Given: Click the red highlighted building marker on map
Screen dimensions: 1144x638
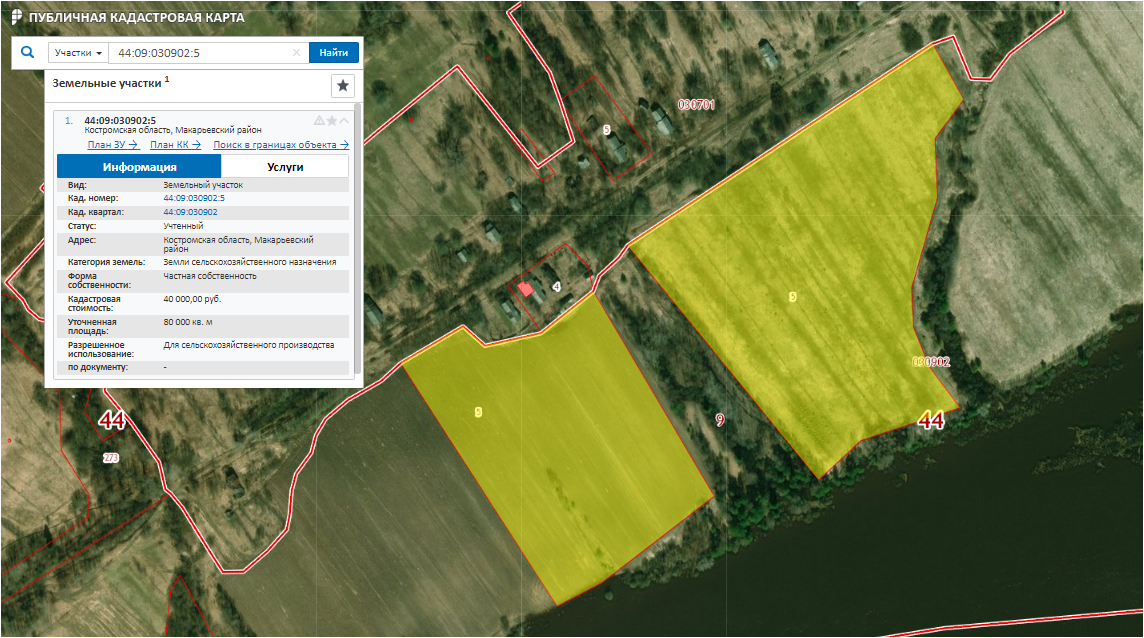Looking at the screenshot, I should [x=526, y=289].
